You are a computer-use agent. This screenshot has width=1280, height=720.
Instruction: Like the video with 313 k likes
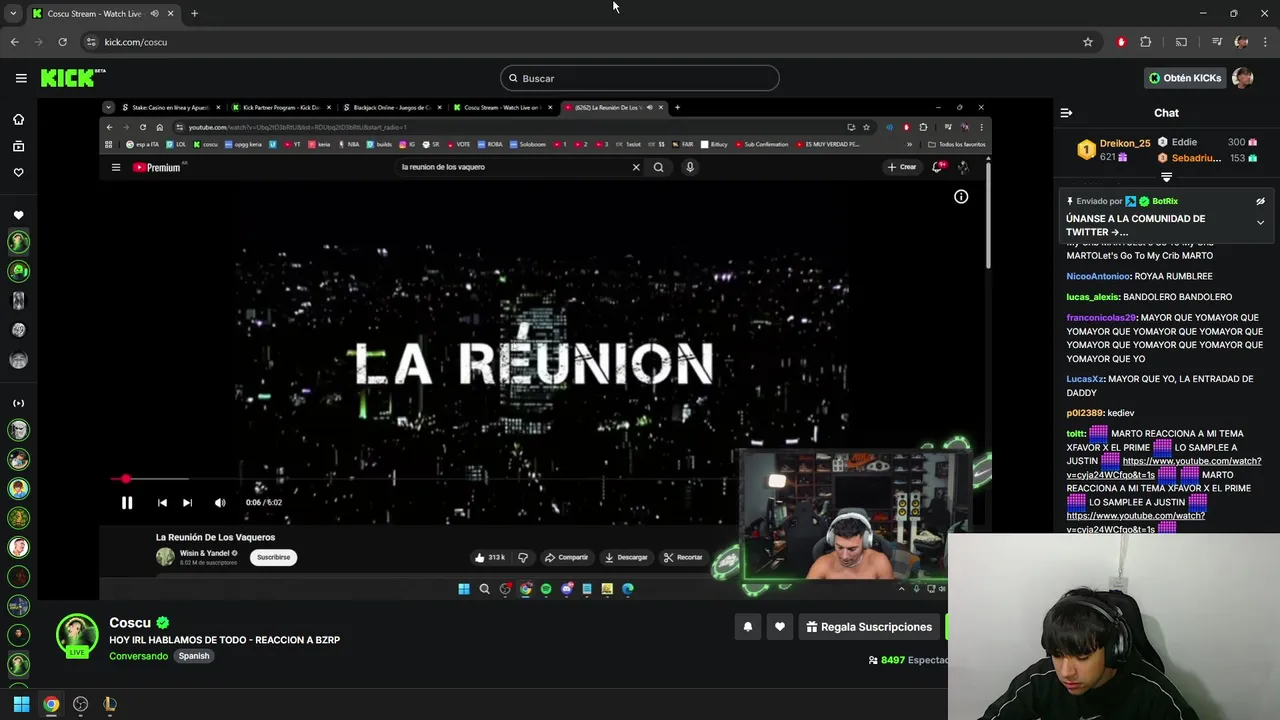tap(490, 557)
